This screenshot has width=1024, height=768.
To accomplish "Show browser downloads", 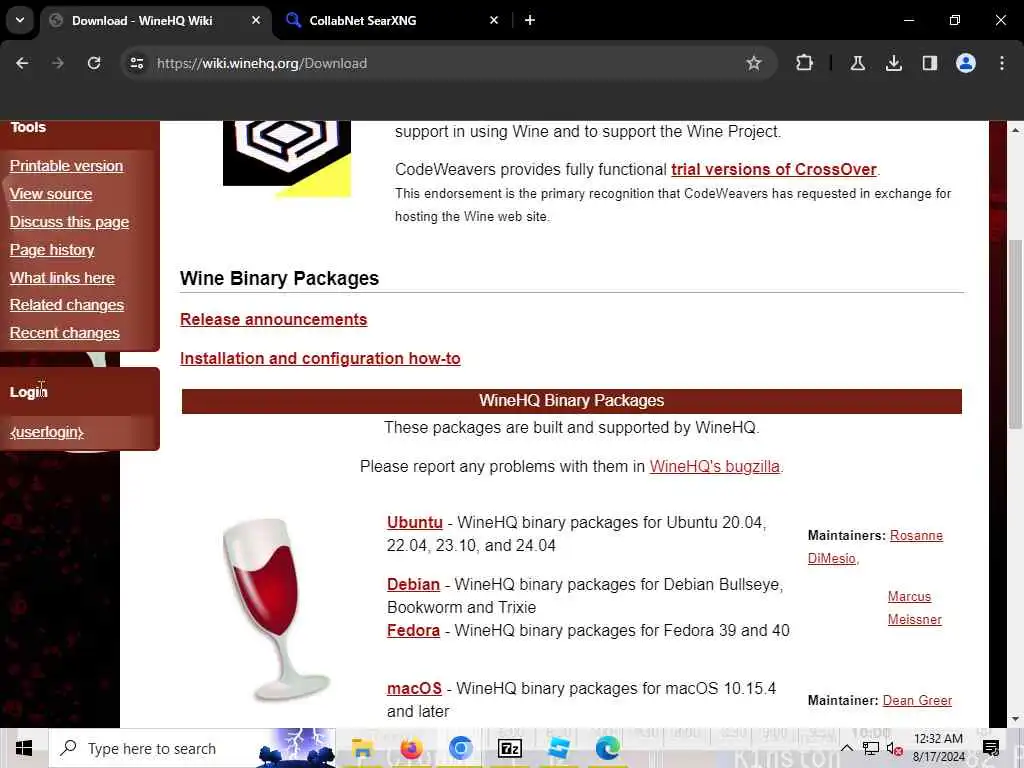I will [893, 63].
